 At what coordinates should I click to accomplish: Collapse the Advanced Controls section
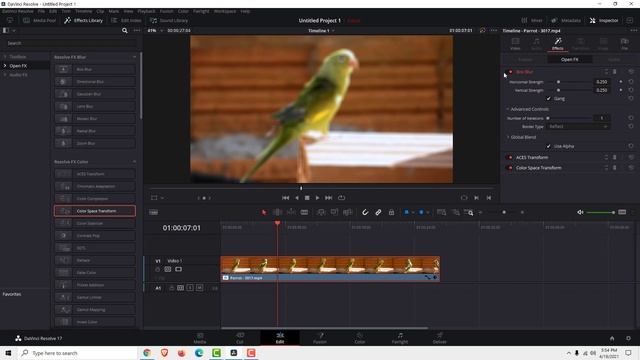click(508, 109)
